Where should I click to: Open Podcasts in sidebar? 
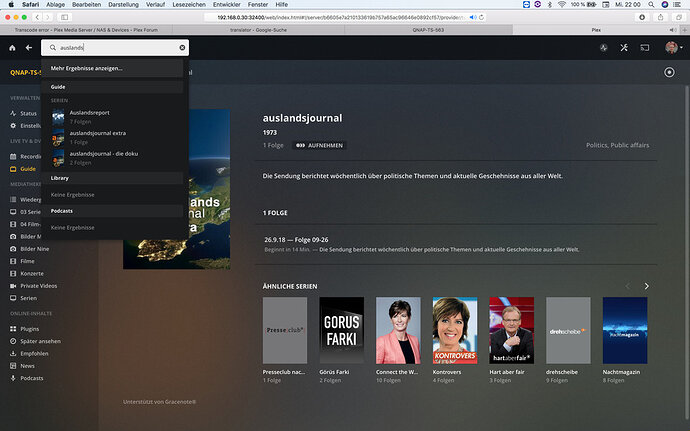(x=26, y=378)
